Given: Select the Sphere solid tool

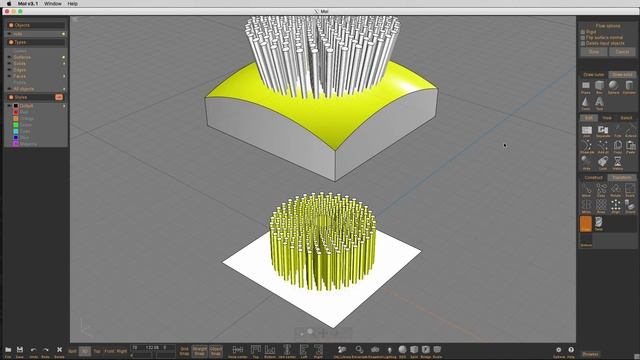Looking at the screenshot, I should click(x=613, y=87).
